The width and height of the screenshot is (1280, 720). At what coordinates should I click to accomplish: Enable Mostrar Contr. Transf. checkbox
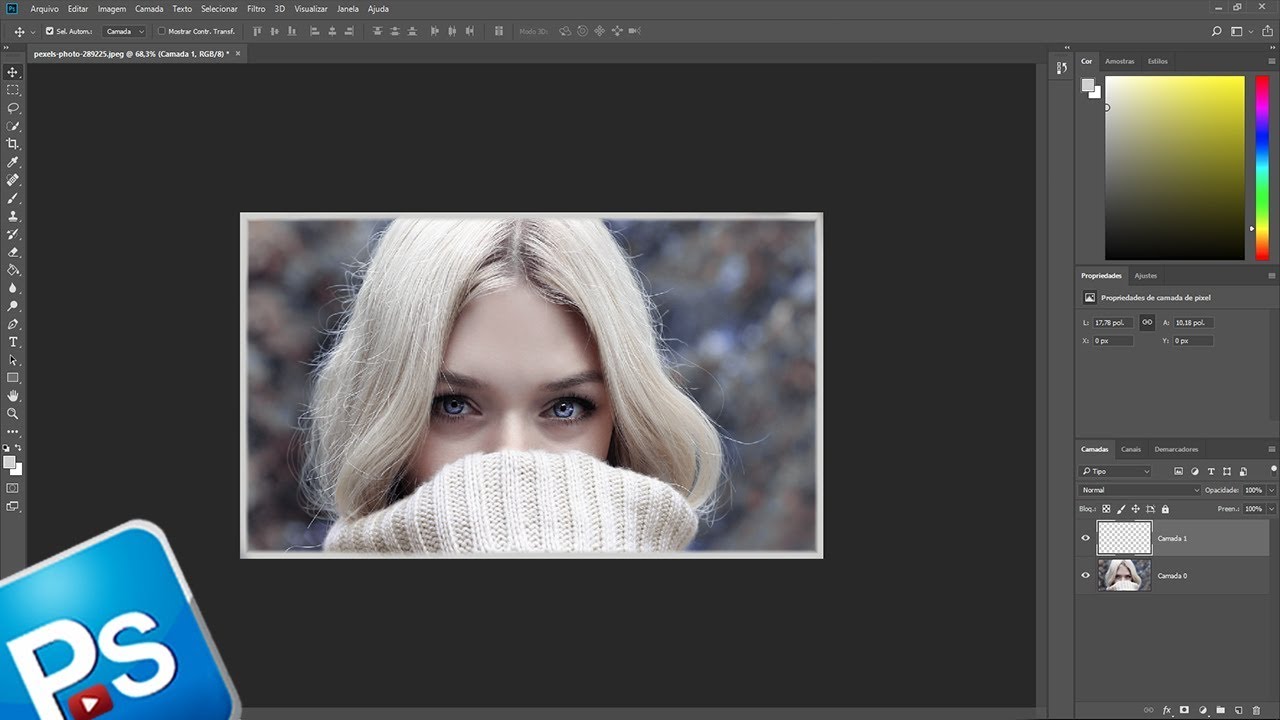pyautogui.click(x=162, y=31)
